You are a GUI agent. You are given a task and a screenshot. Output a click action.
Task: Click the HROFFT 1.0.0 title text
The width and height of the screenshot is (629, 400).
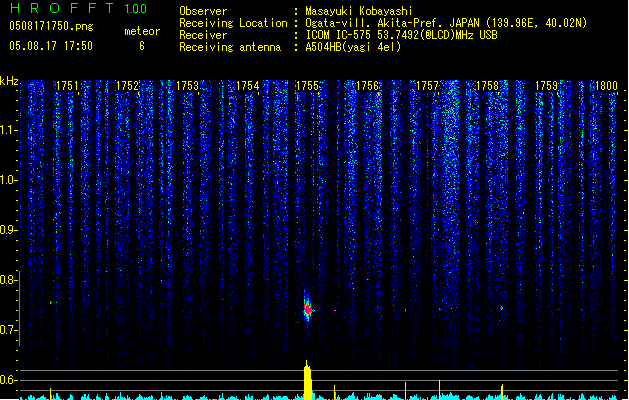click(79, 8)
